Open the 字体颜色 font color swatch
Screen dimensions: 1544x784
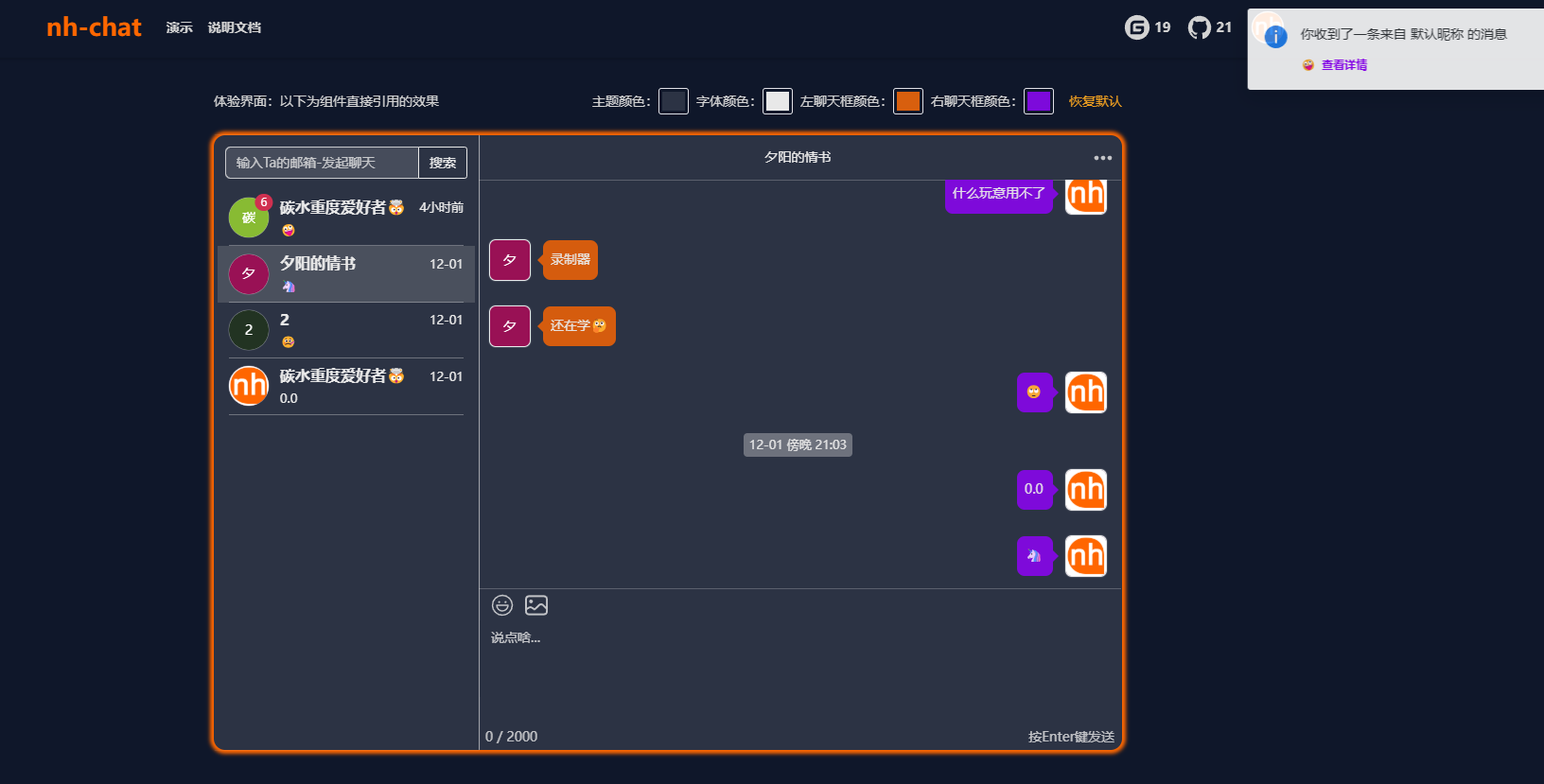click(x=778, y=101)
